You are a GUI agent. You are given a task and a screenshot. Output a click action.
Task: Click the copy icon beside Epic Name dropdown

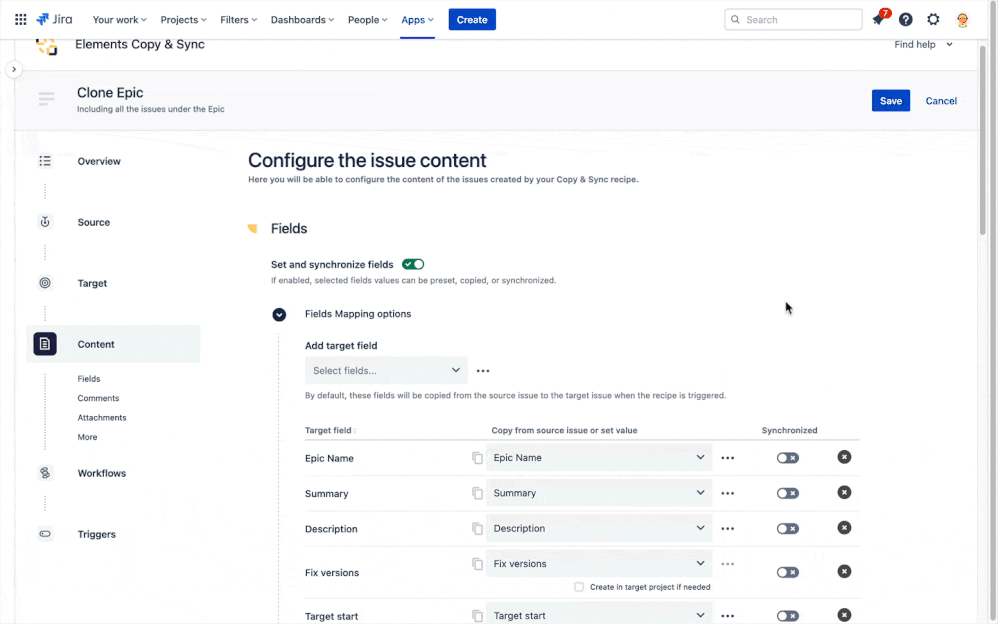[x=477, y=458]
